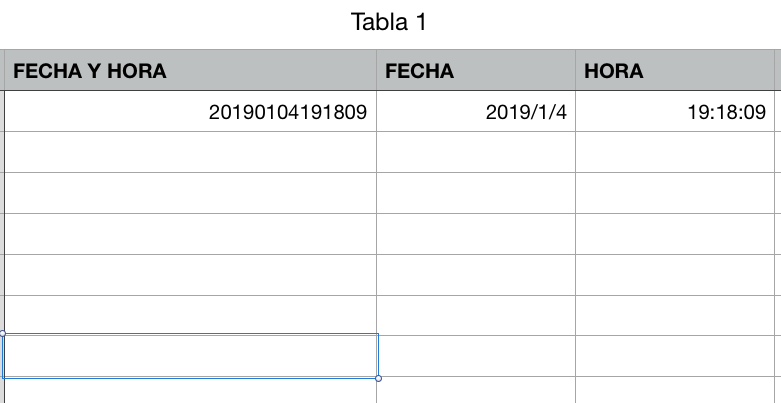
Task: Select FECHA cell directly above selected row
Action: pyautogui.click(x=475, y=315)
